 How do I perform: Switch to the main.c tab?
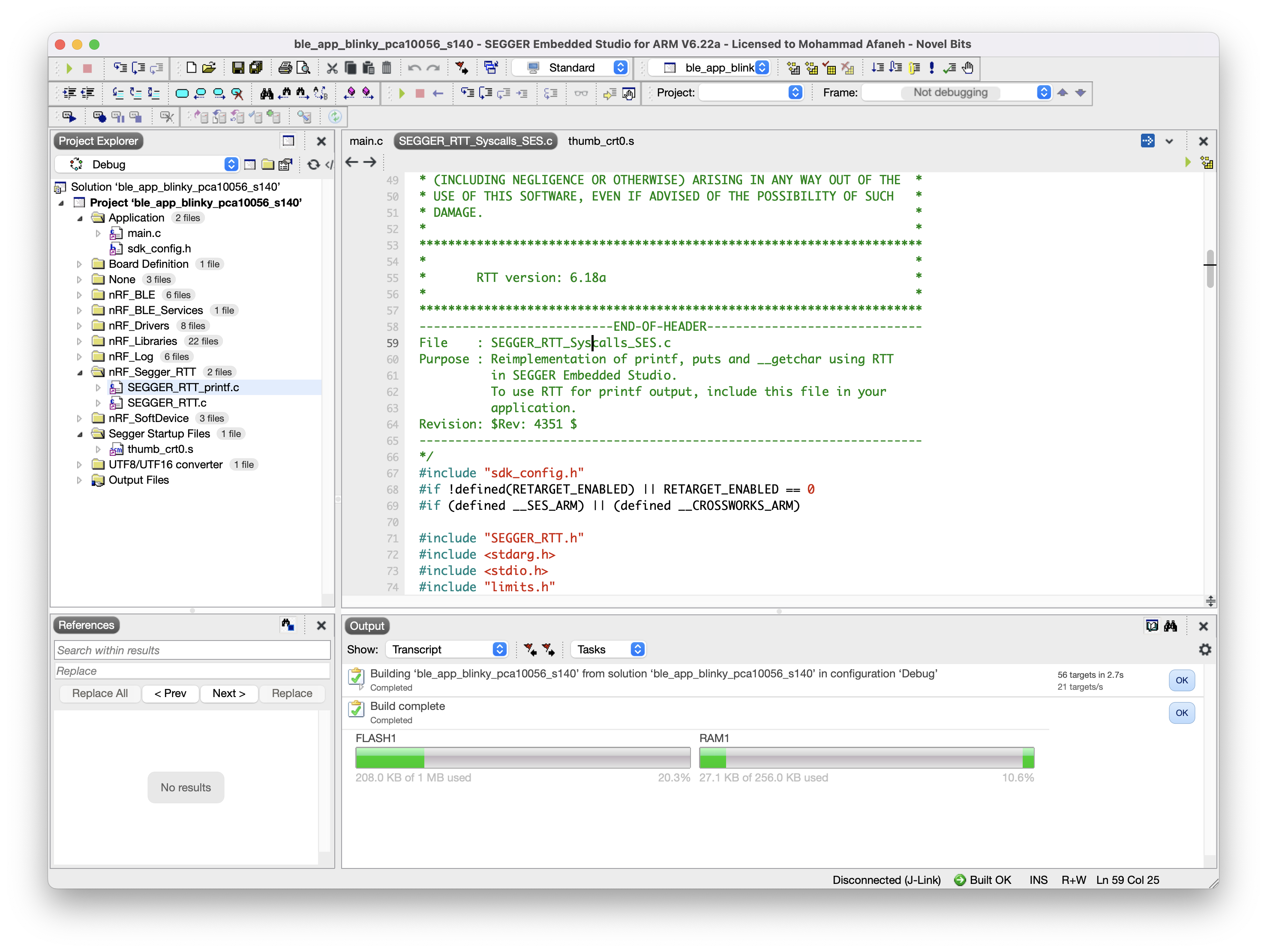point(366,141)
